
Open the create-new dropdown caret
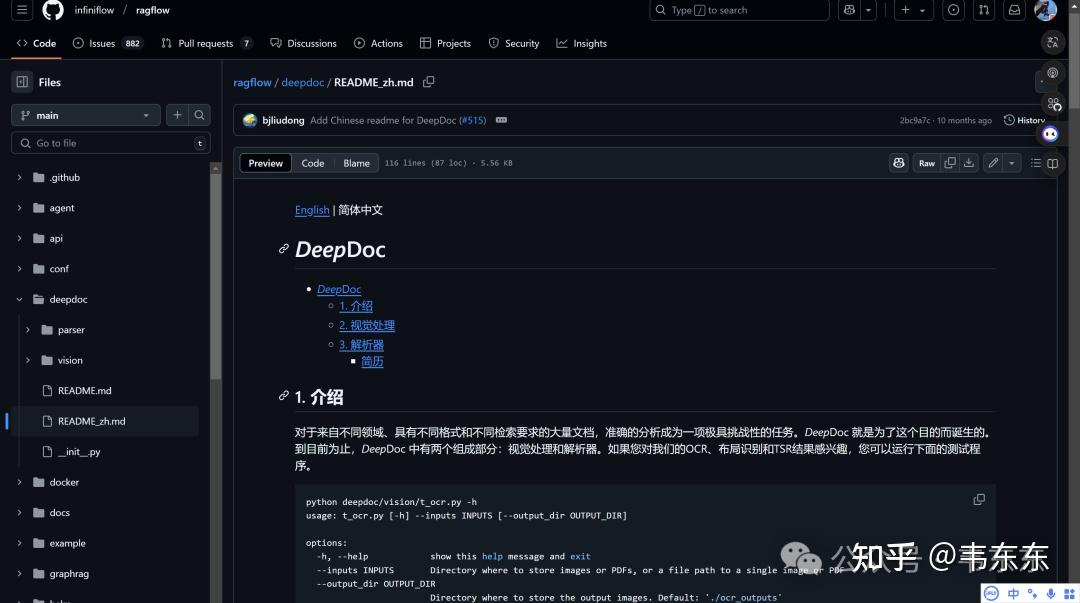tap(923, 10)
